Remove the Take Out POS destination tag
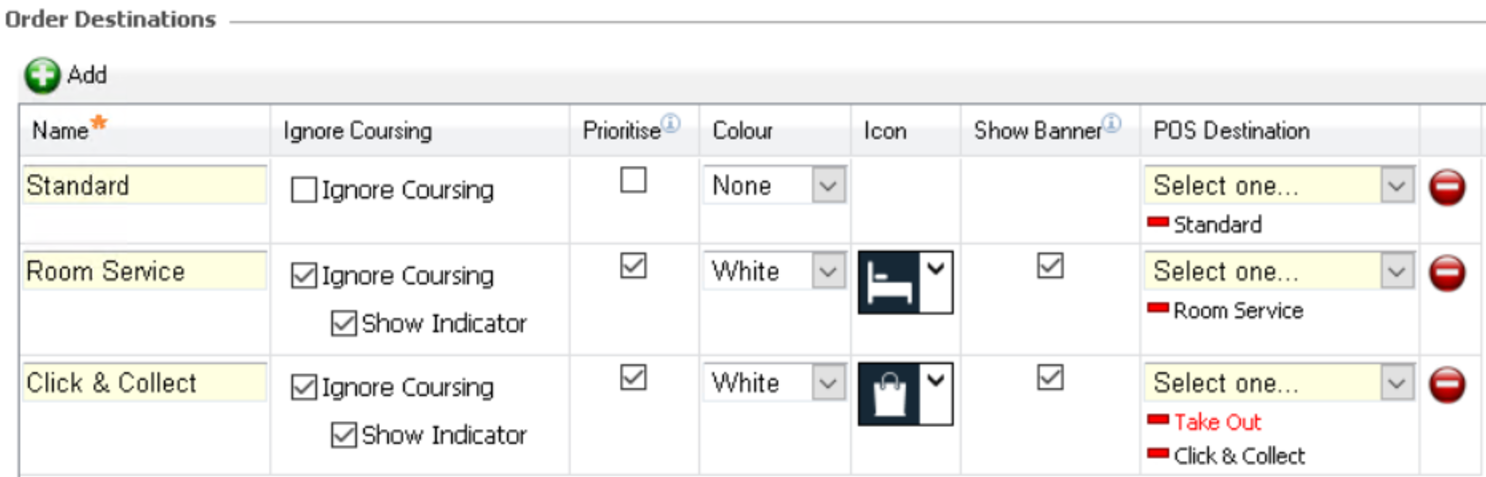The image size is (1486, 477). [x=1158, y=420]
